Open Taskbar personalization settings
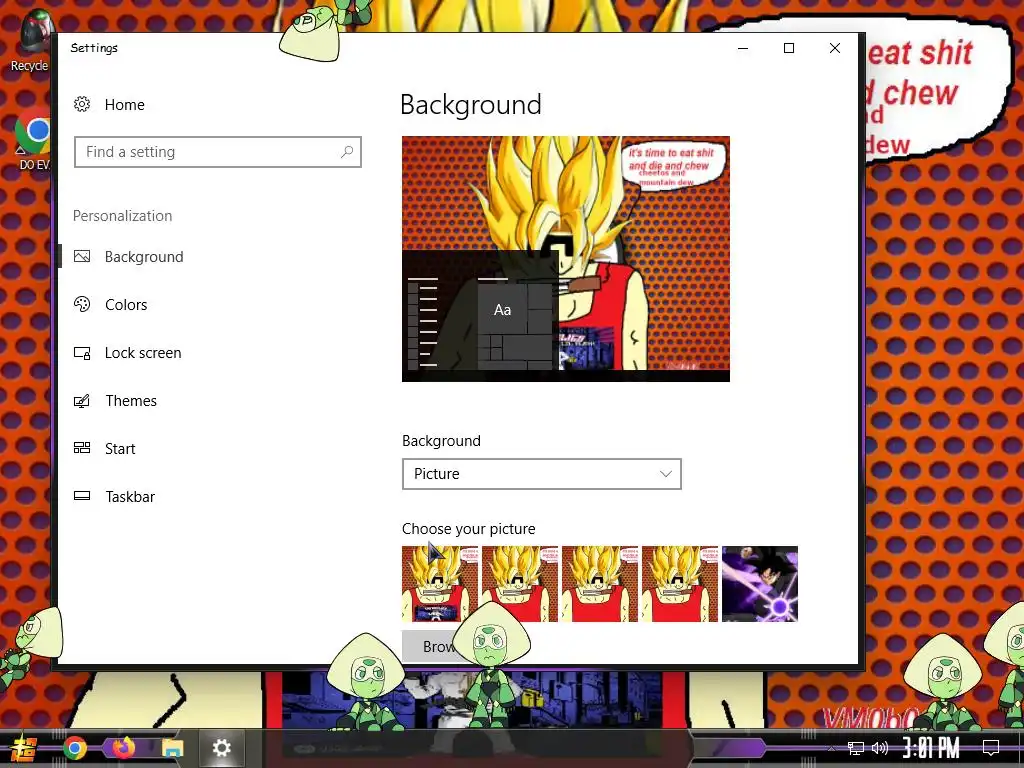Image resolution: width=1024 pixels, height=768 pixels. (x=130, y=496)
